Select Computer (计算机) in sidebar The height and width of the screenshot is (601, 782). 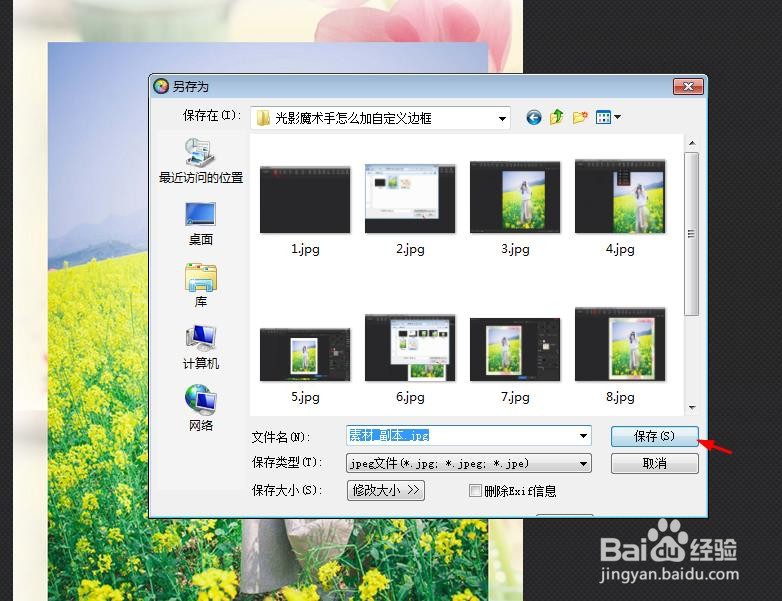200,347
